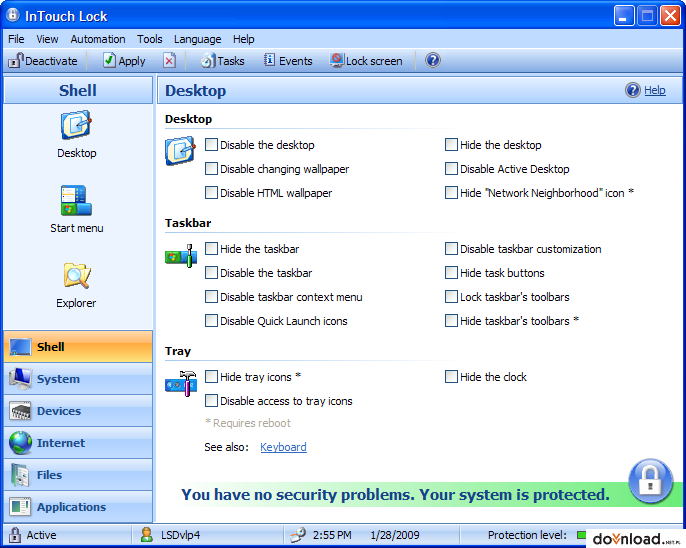Screen dimensions: 686x548
Task: Enable Hide the desktop checkbox
Action: pos(451,145)
